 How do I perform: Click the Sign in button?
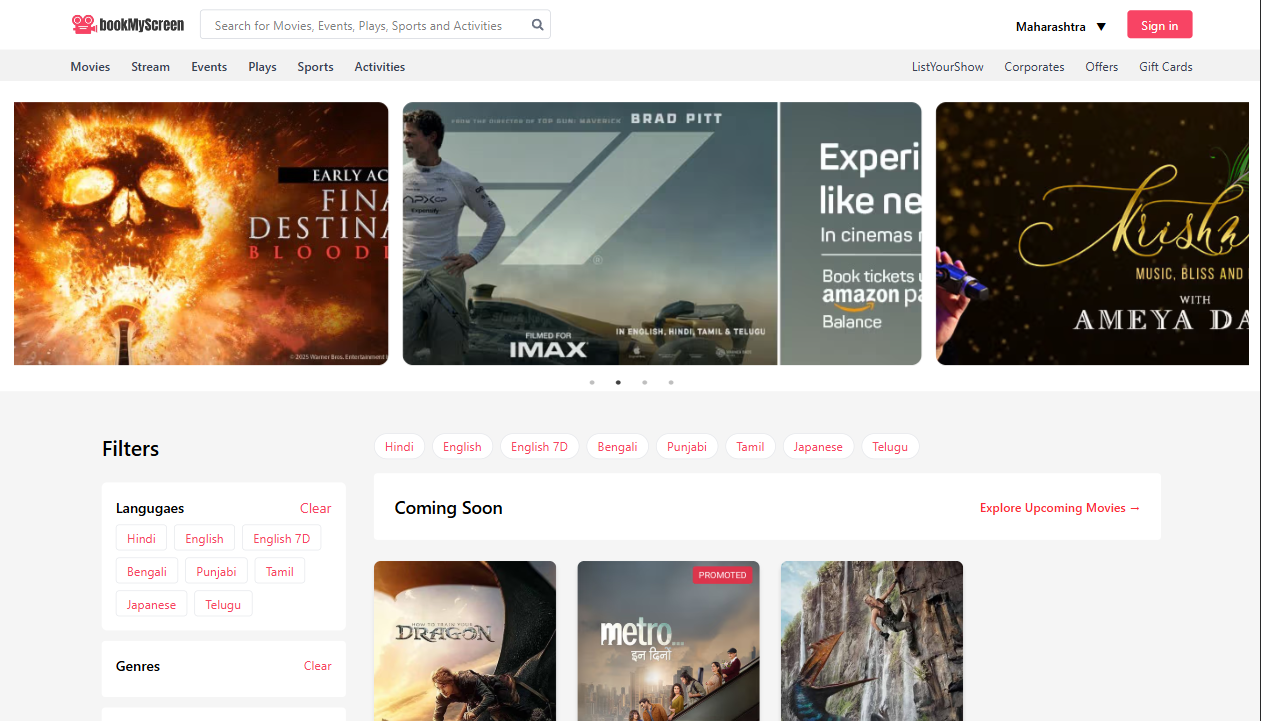pyautogui.click(x=1159, y=25)
